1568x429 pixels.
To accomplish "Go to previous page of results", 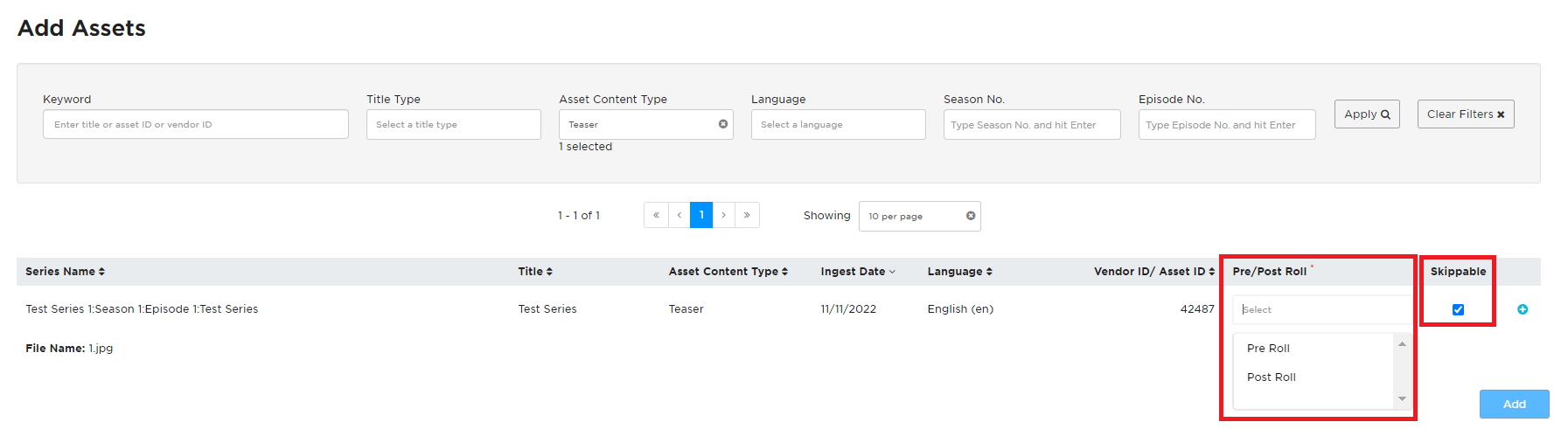I will [679, 215].
